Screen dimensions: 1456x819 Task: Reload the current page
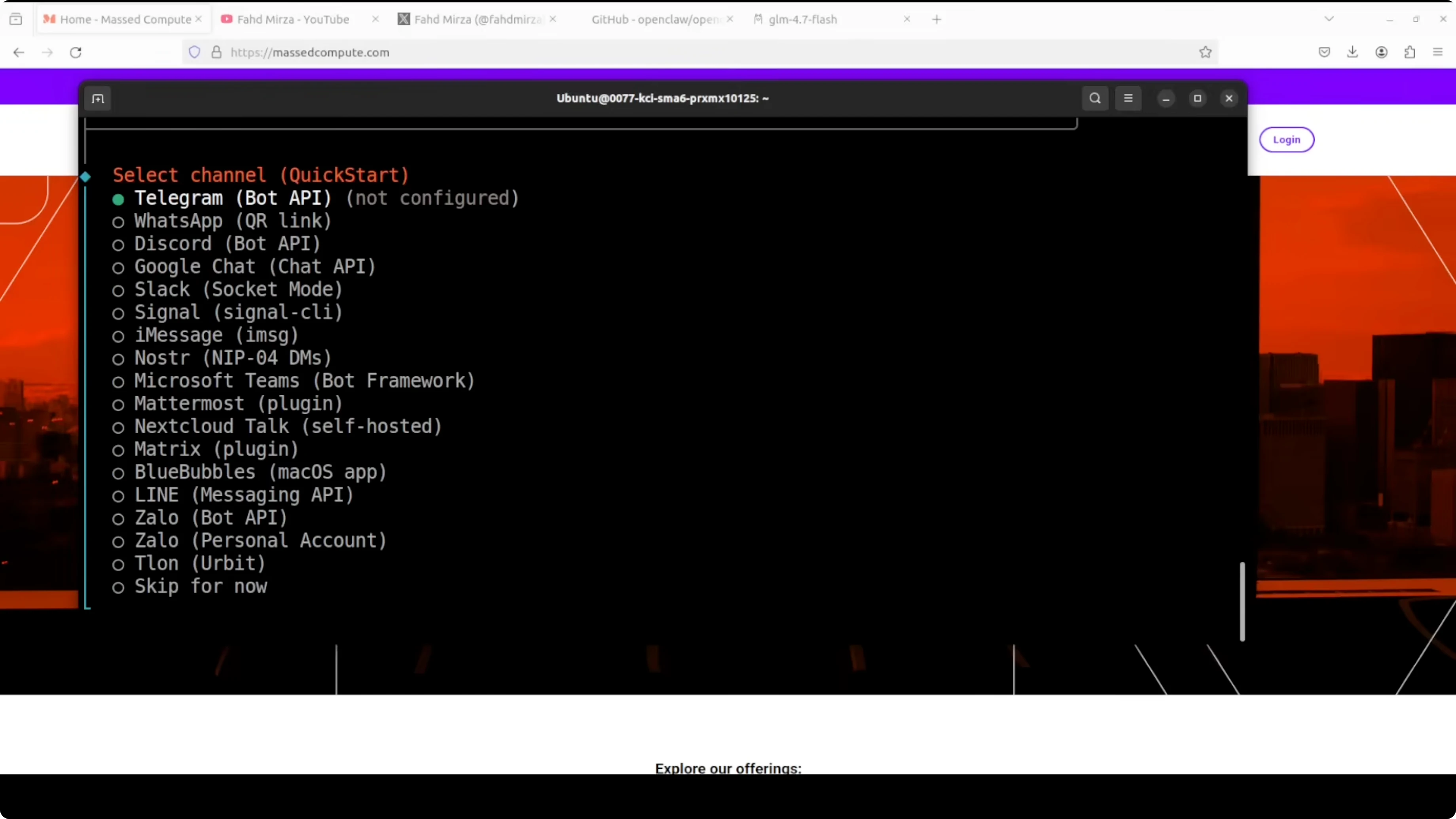tap(76, 52)
